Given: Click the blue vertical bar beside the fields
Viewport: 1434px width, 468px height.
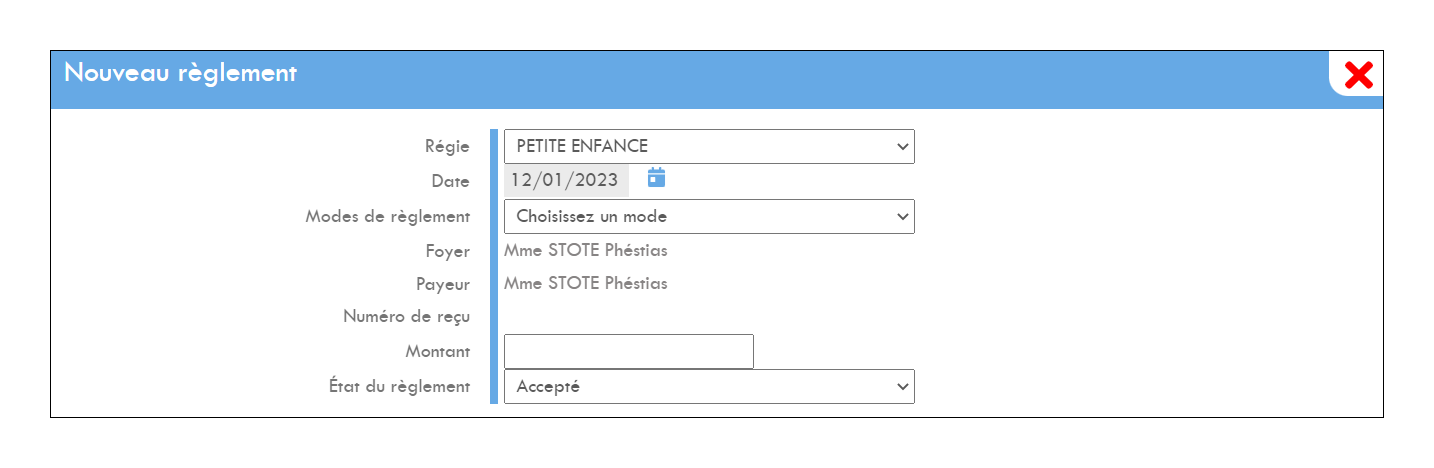Looking at the screenshot, I should click(x=494, y=266).
